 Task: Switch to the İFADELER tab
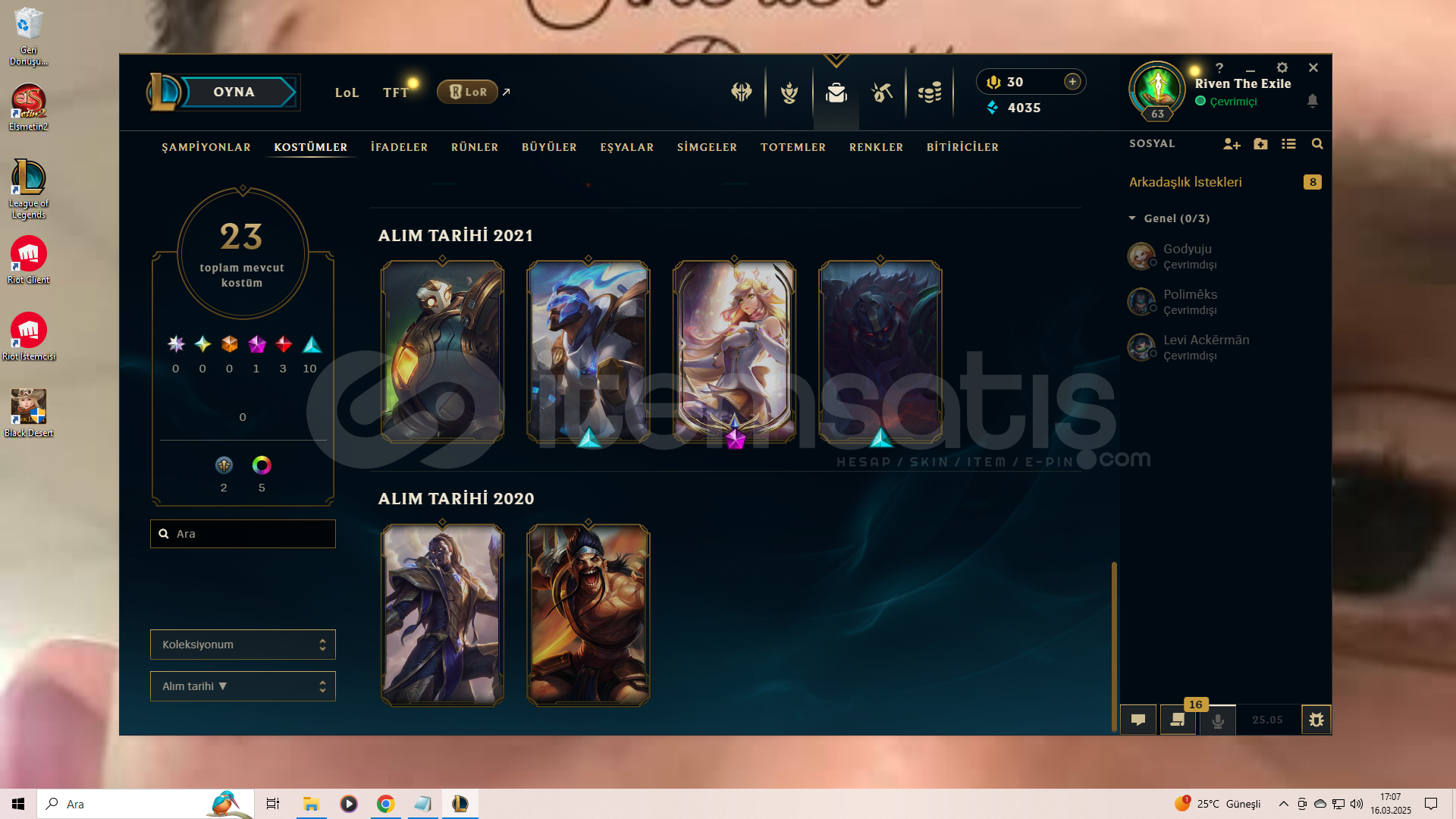click(x=399, y=147)
